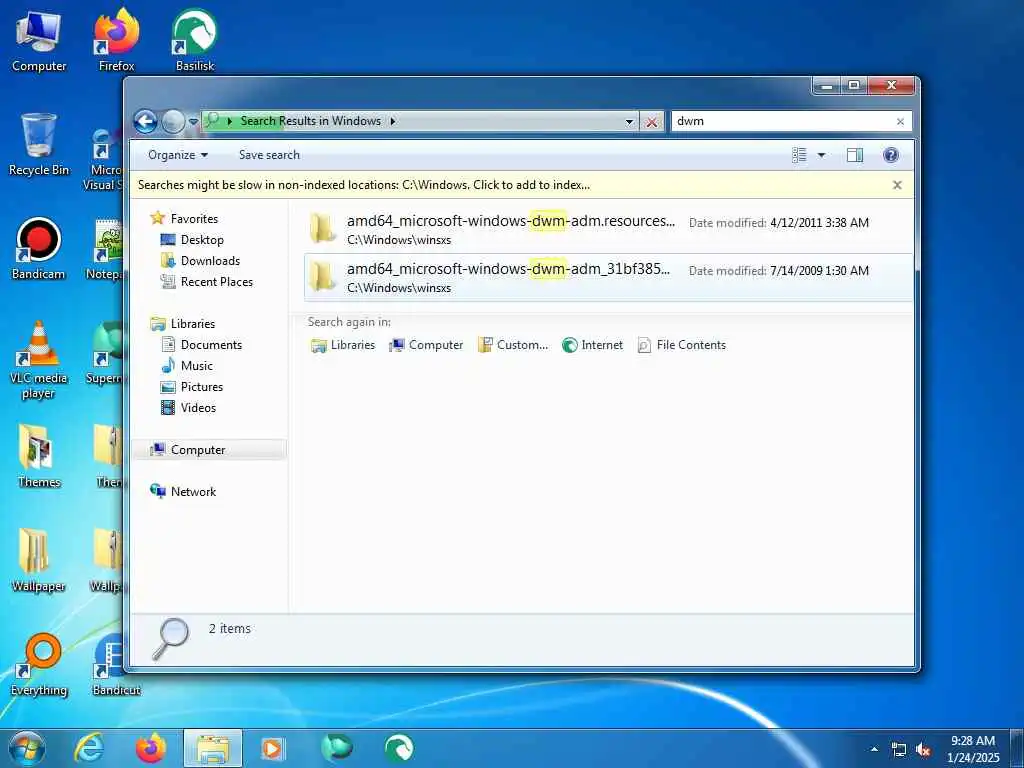
Task: Open the Organize menu
Action: pyautogui.click(x=178, y=155)
